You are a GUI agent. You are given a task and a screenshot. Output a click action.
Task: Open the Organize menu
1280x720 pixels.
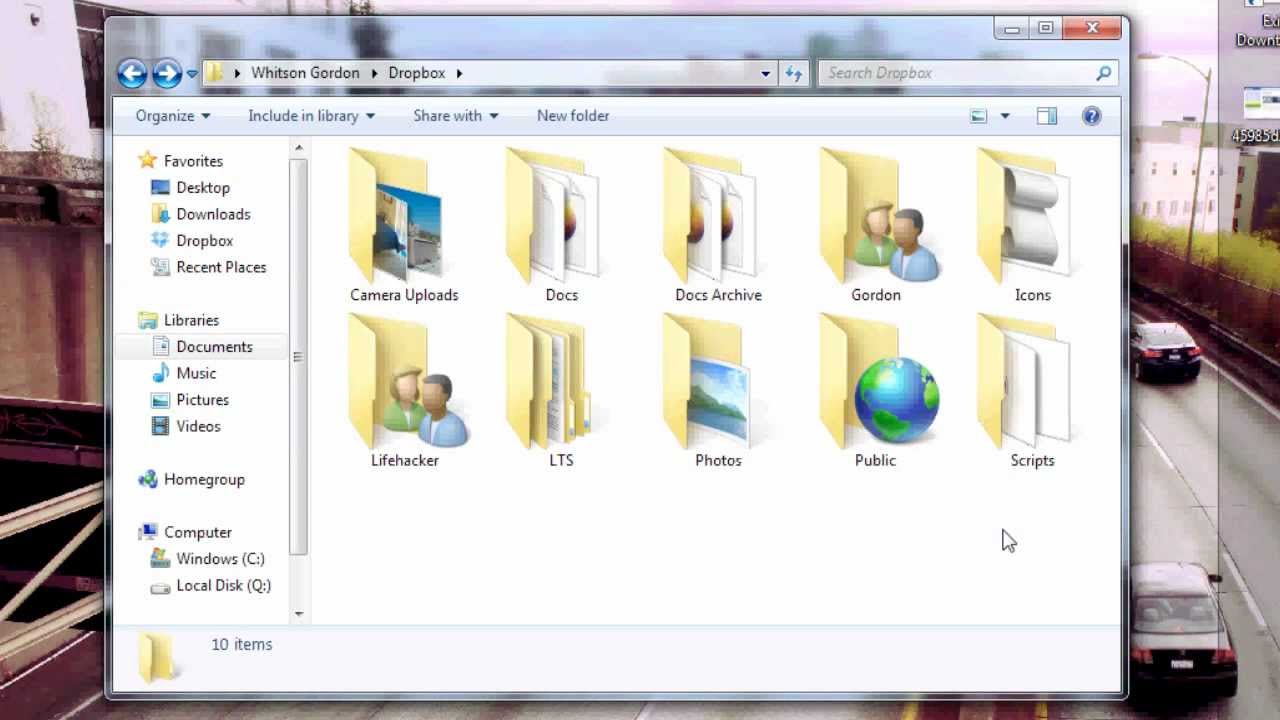pos(171,116)
